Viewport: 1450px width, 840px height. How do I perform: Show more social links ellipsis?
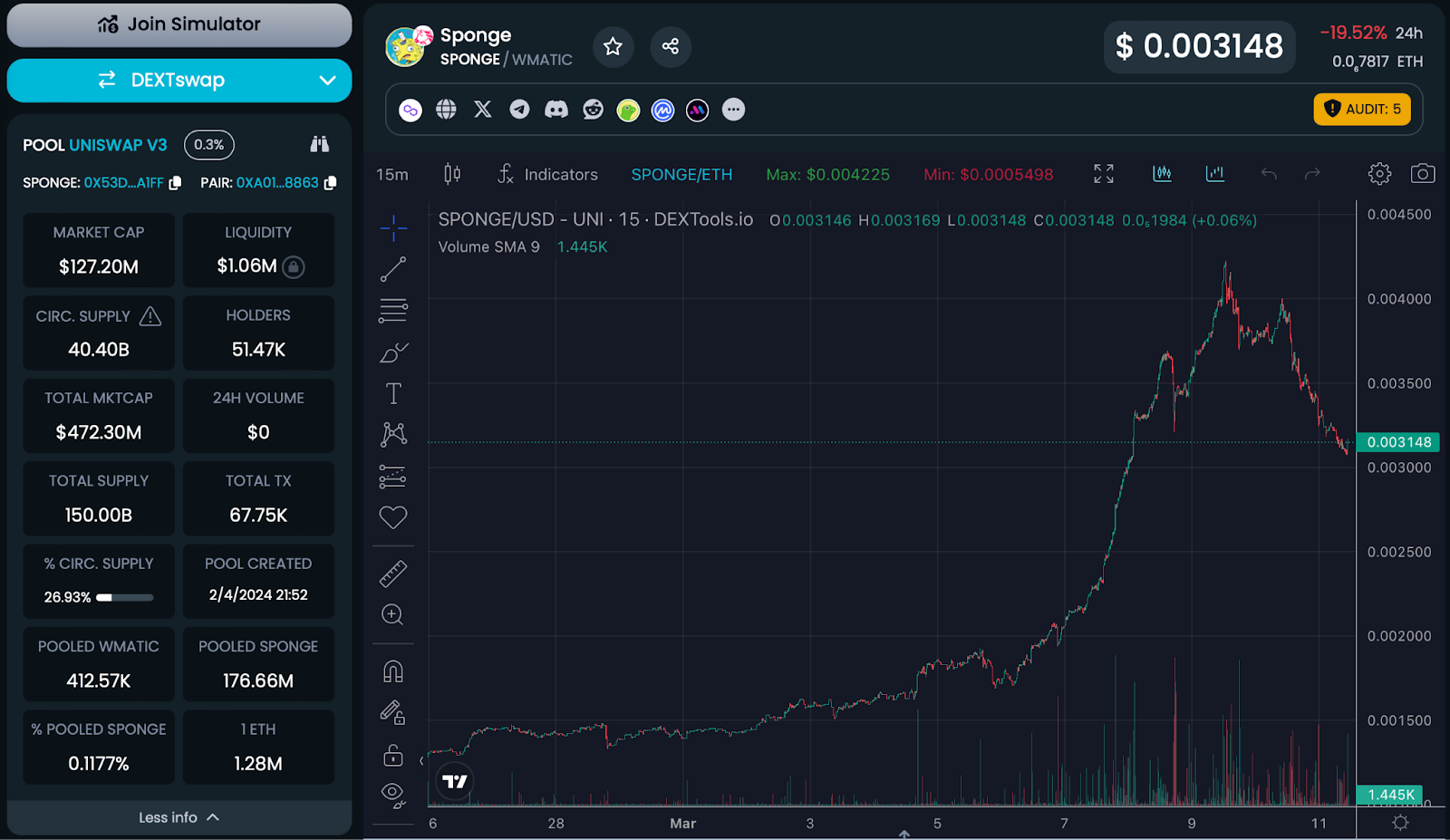tap(734, 110)
